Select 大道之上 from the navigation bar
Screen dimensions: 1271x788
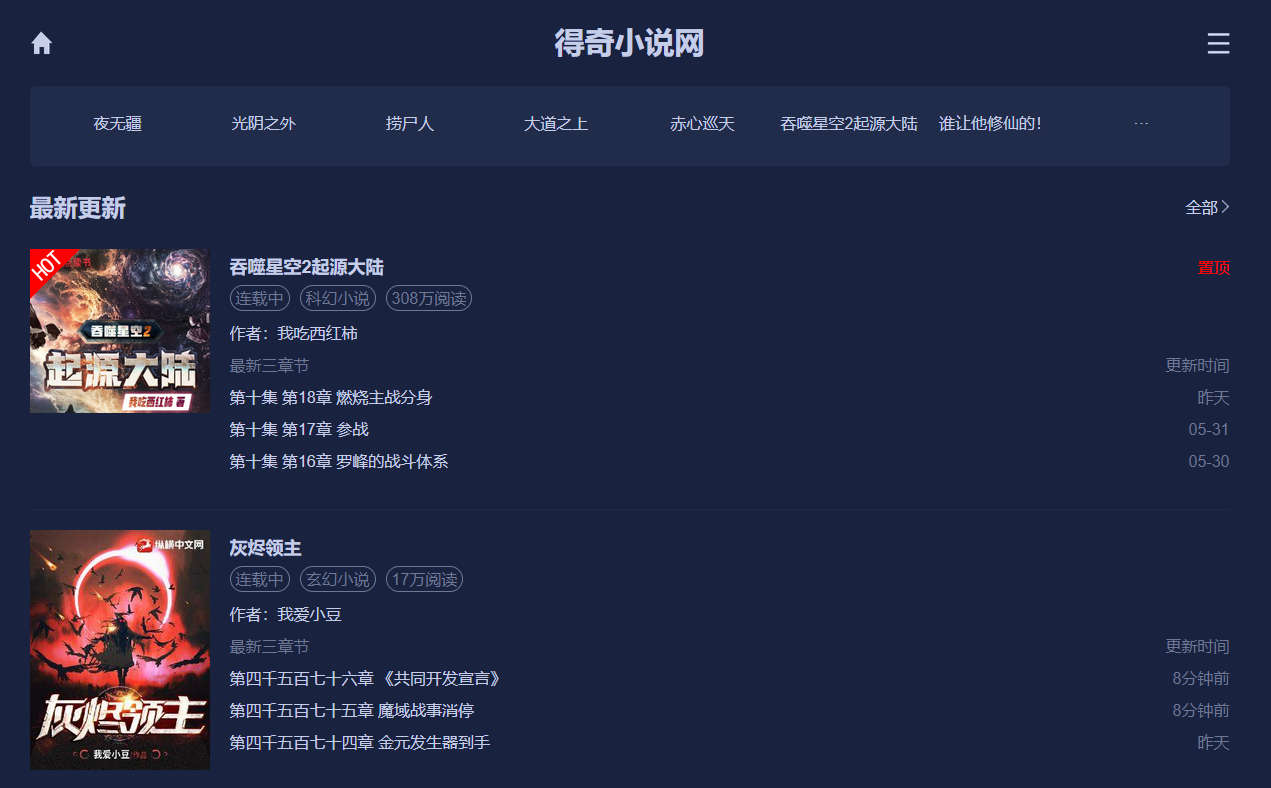click(x=556, y=124)
